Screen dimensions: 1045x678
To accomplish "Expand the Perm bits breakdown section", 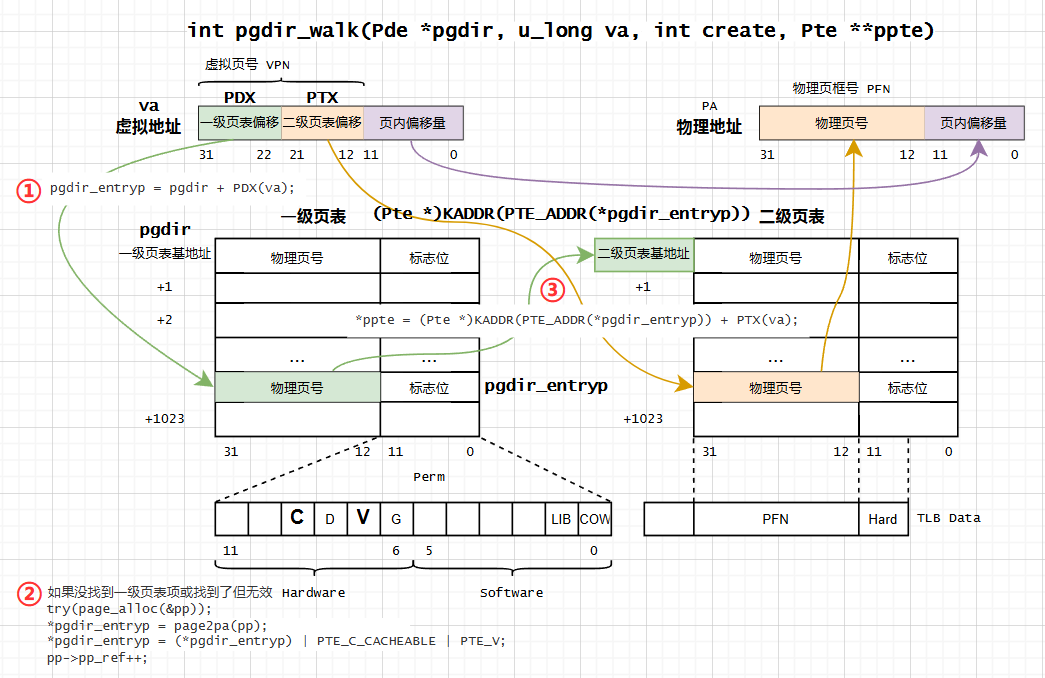I will tap(429, 477).
